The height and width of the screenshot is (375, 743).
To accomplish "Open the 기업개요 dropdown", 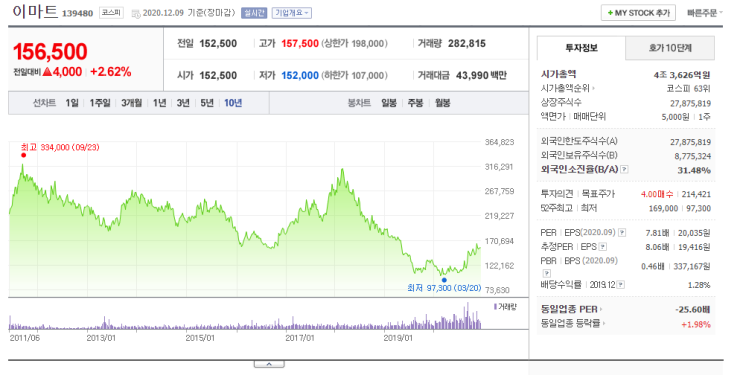I will click(291, 13).
